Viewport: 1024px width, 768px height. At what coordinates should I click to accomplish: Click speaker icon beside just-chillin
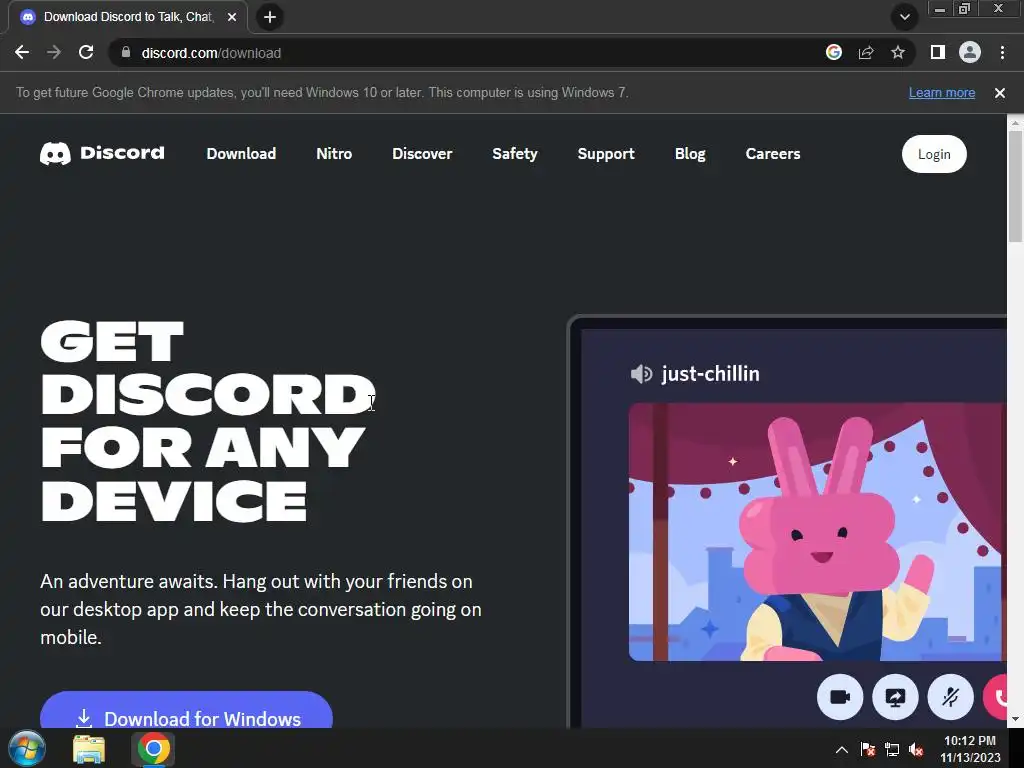click(x=641, y=374)
